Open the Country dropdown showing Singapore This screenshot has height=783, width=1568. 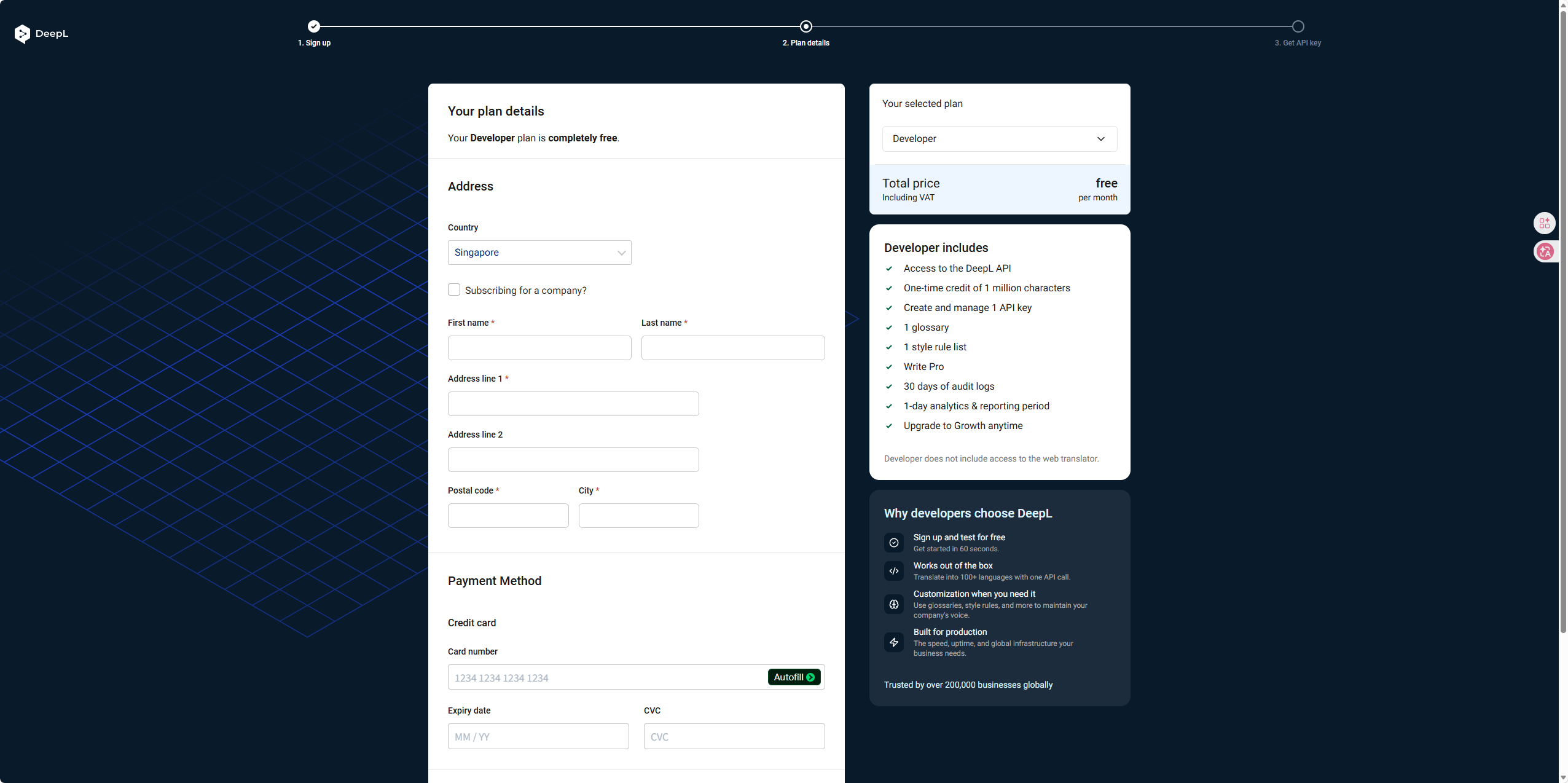coord(539,253)
